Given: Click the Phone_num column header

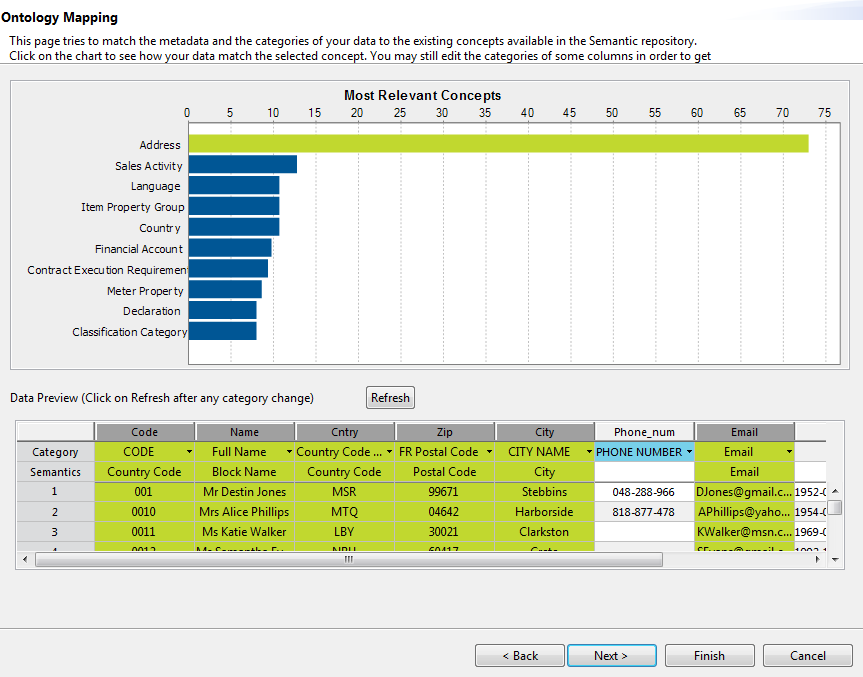Looking at the screenshot, I should tap(644, 432).
